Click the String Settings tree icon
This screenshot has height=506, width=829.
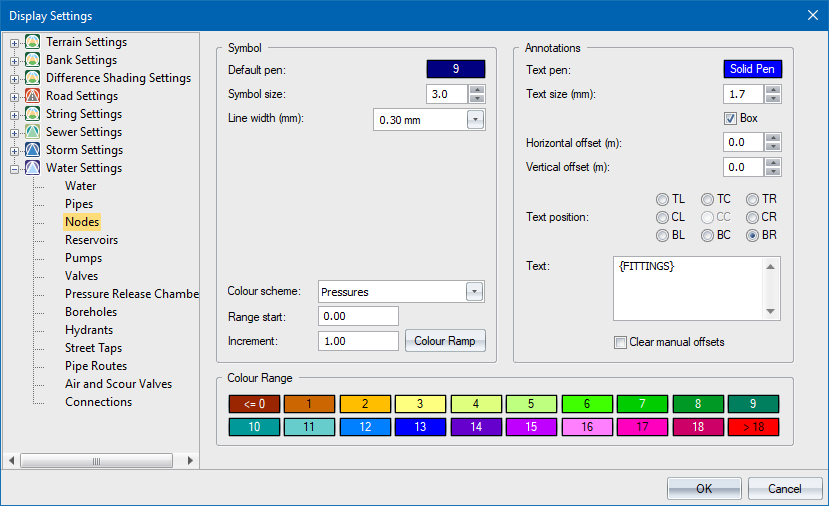pyautogui.click(x=33, y=114)
